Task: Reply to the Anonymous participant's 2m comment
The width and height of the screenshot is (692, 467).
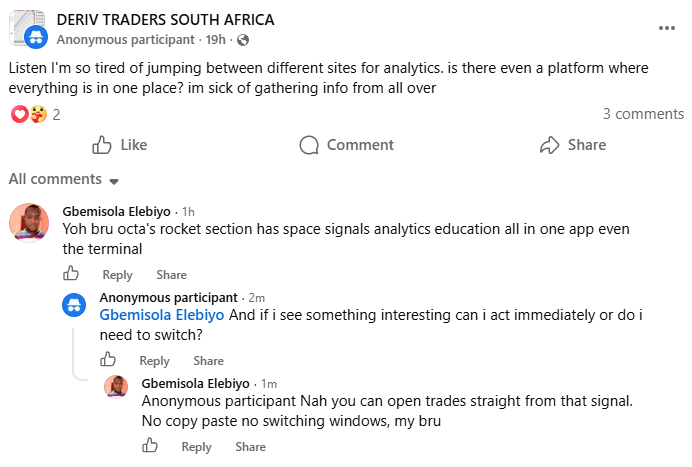Action: (x=154, y=361)
